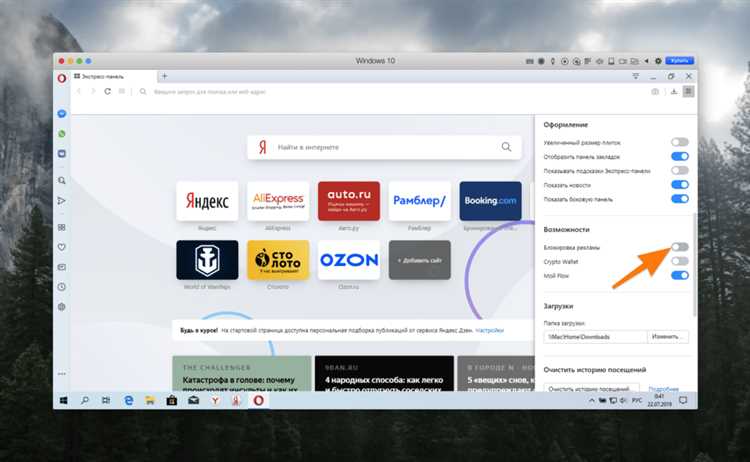
Task: Open Windows notification center icon
Action: tap(683, 400)
